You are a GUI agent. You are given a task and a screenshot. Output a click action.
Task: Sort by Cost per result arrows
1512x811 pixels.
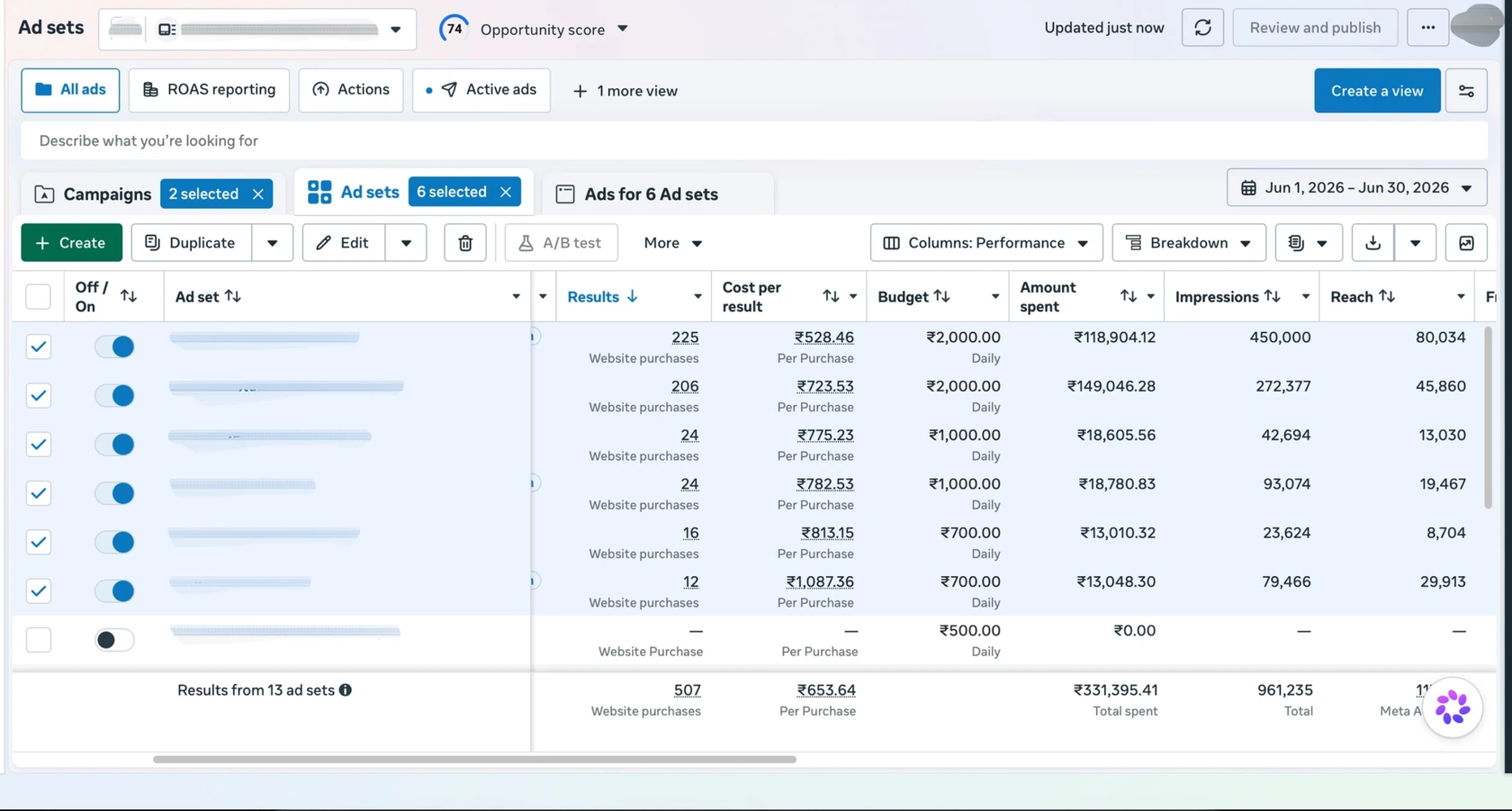click(x=831, y=296)
